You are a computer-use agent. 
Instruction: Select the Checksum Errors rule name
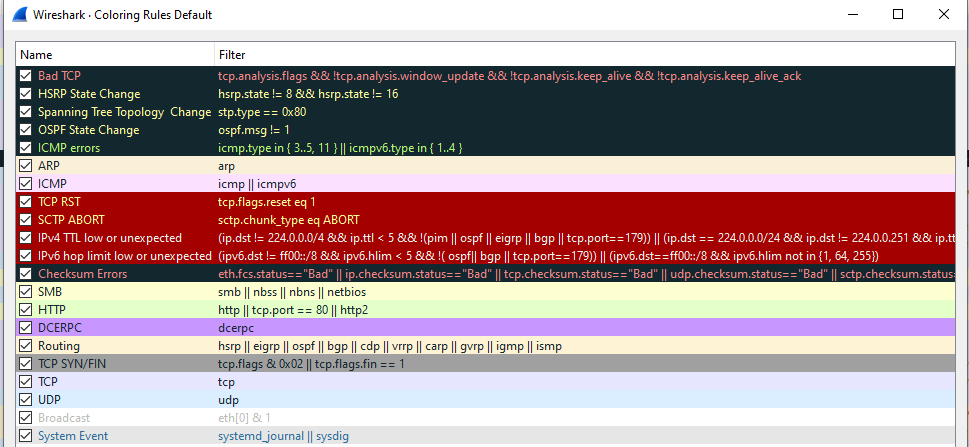pyautogui.click(x=82, y=274)
